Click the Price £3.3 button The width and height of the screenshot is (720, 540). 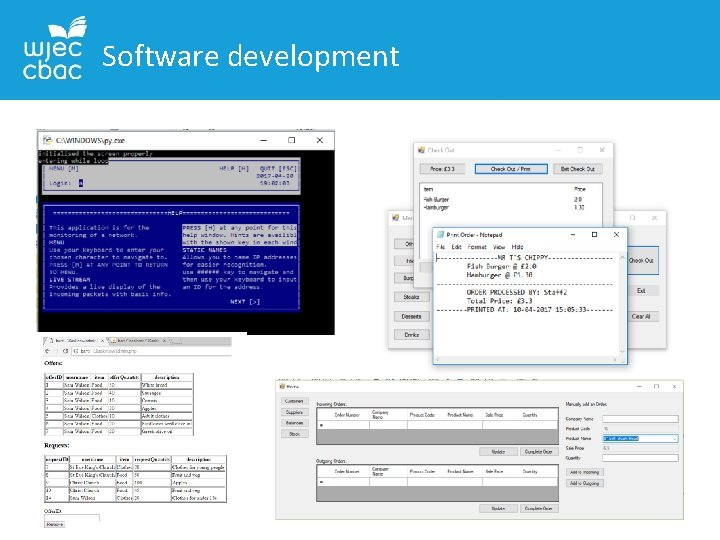(x=442, y=169)
